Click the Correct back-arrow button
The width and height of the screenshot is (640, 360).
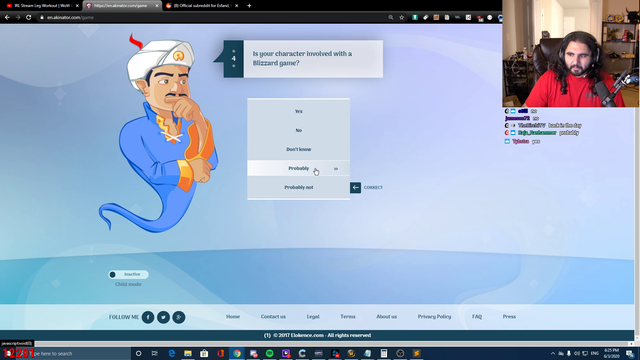(x=355, y=187)
